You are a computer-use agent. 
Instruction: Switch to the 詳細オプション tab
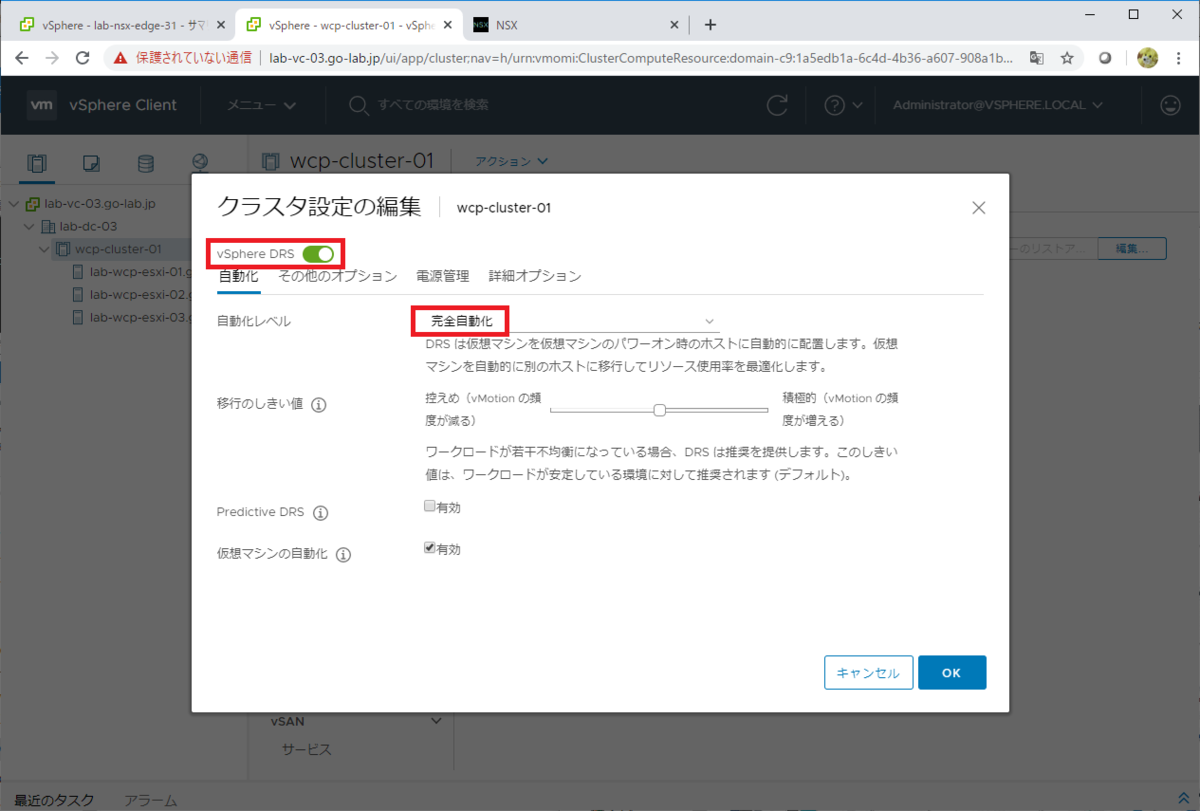coord(535,276)
